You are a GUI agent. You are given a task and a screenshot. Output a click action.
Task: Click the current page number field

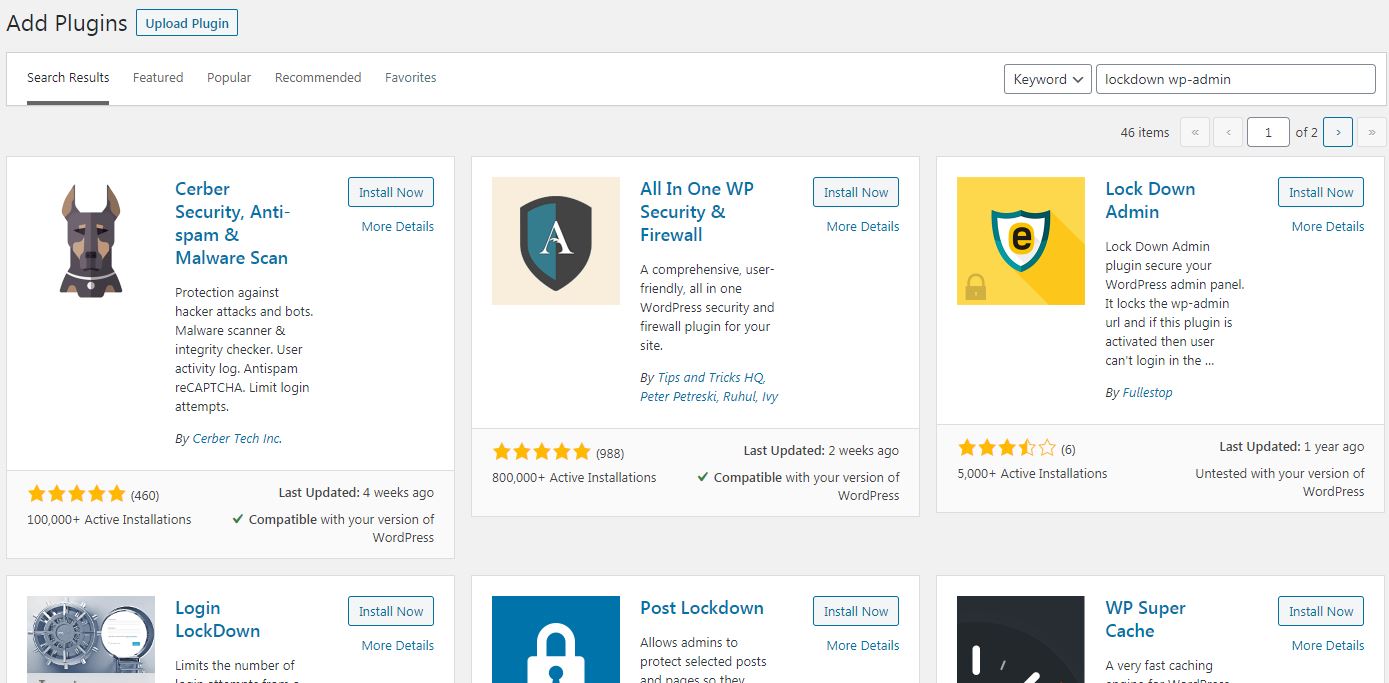click(1268, 132)
